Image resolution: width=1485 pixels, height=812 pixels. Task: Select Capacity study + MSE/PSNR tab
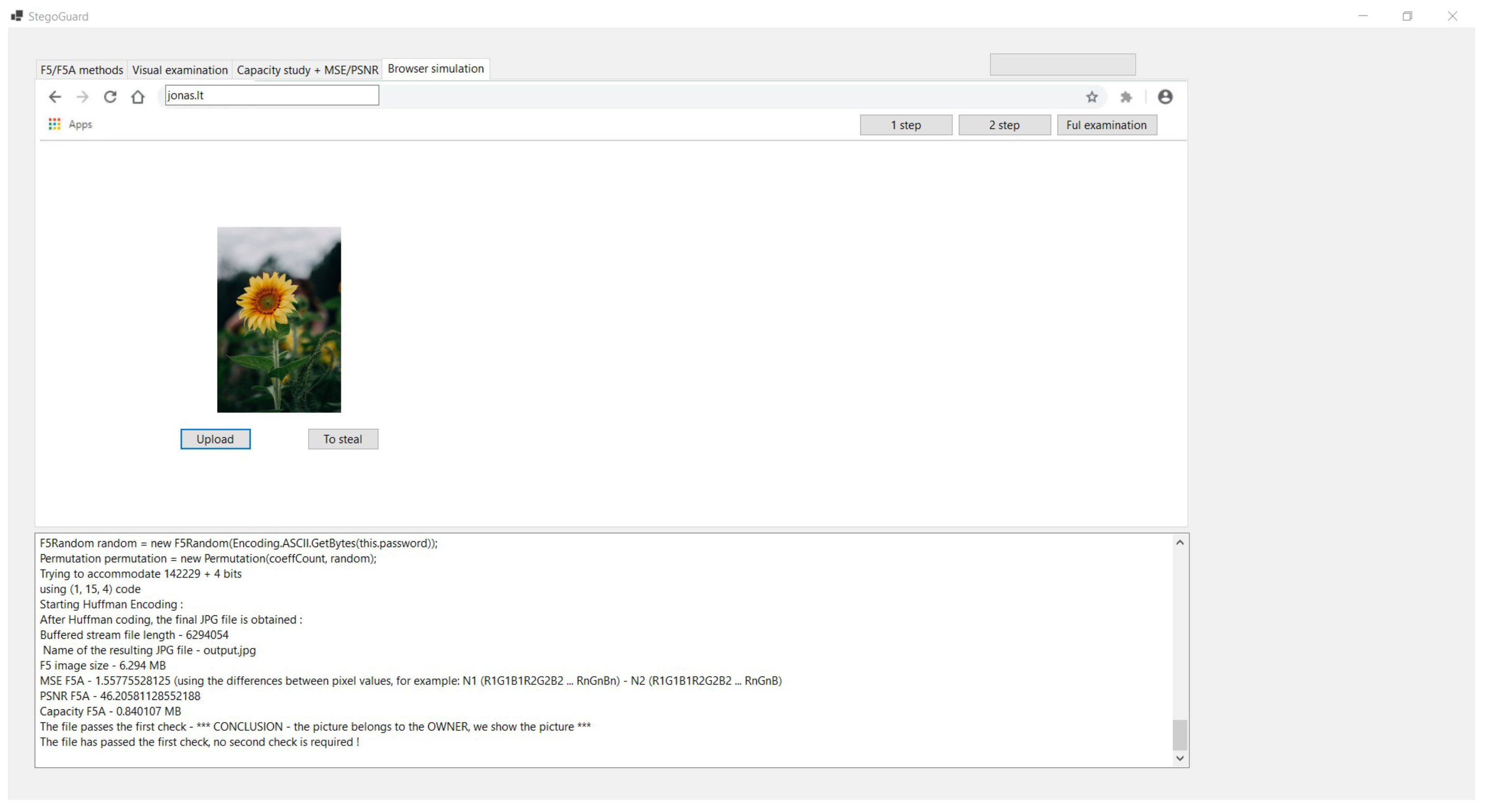(x=307, y=70)
